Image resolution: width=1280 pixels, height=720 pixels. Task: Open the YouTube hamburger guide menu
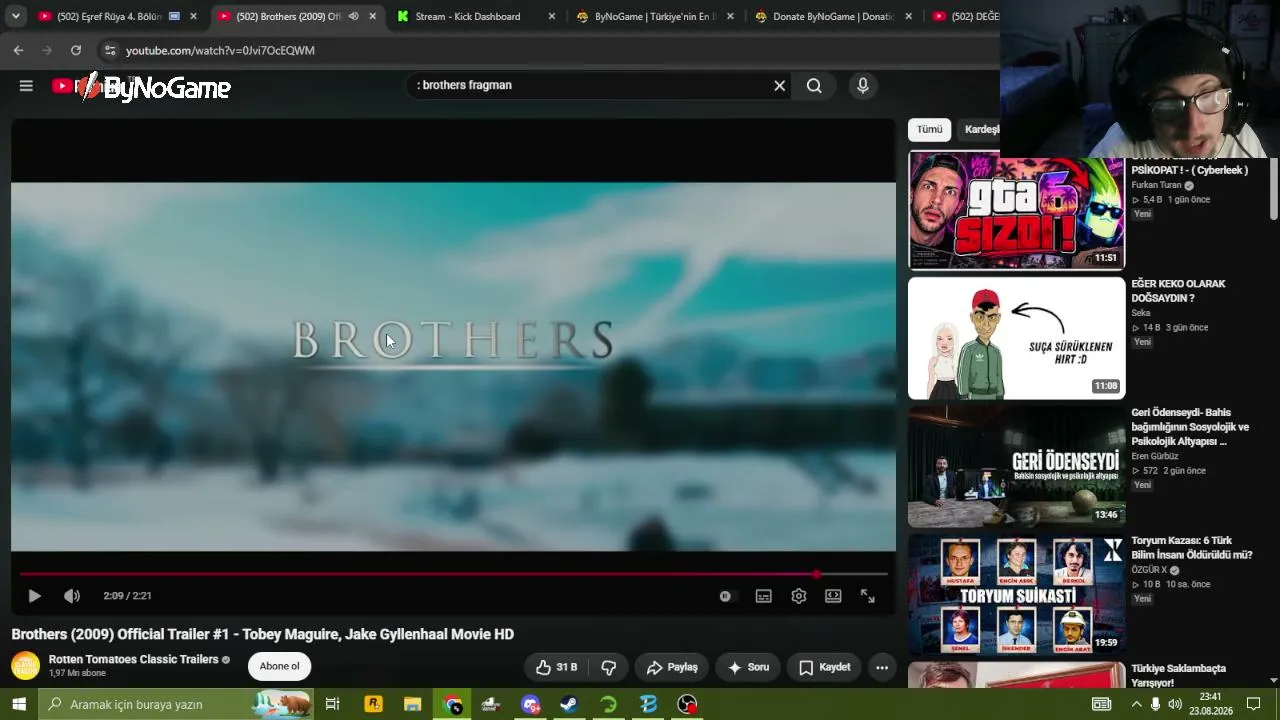pos(26,86)
